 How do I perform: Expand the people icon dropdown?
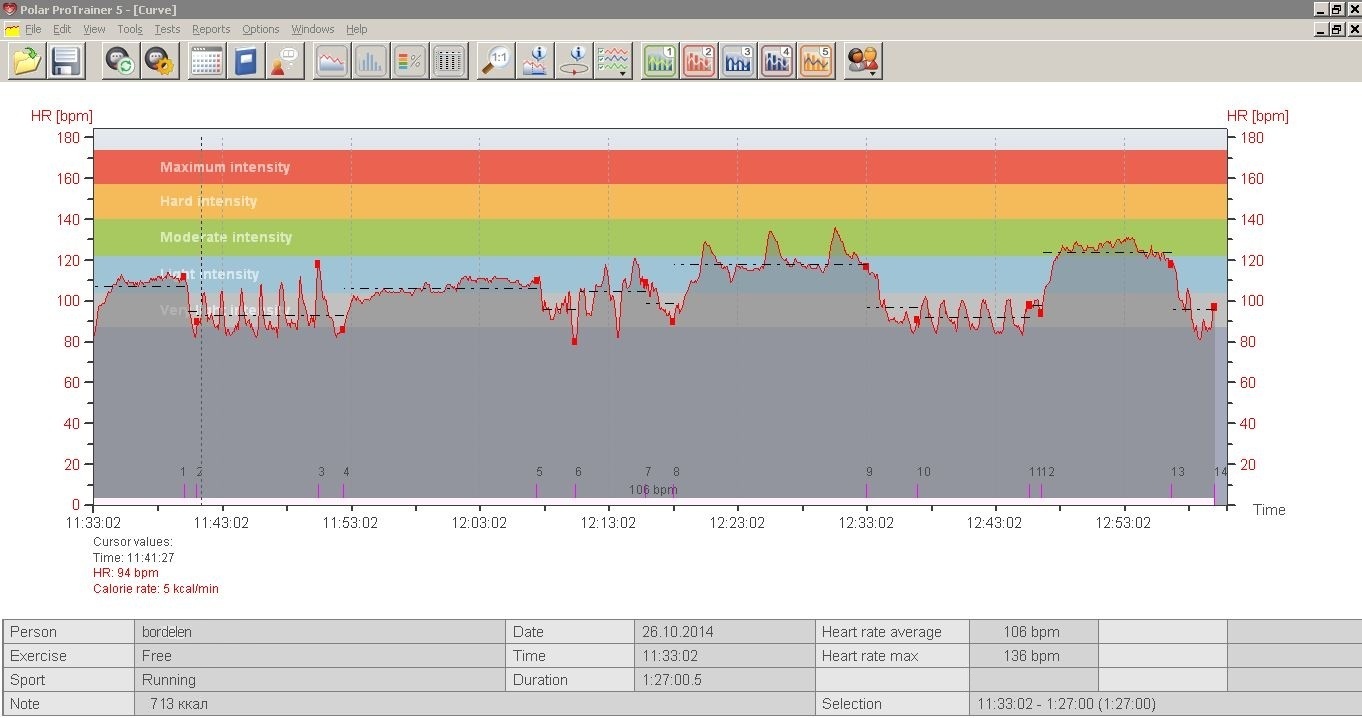point(863,62)
